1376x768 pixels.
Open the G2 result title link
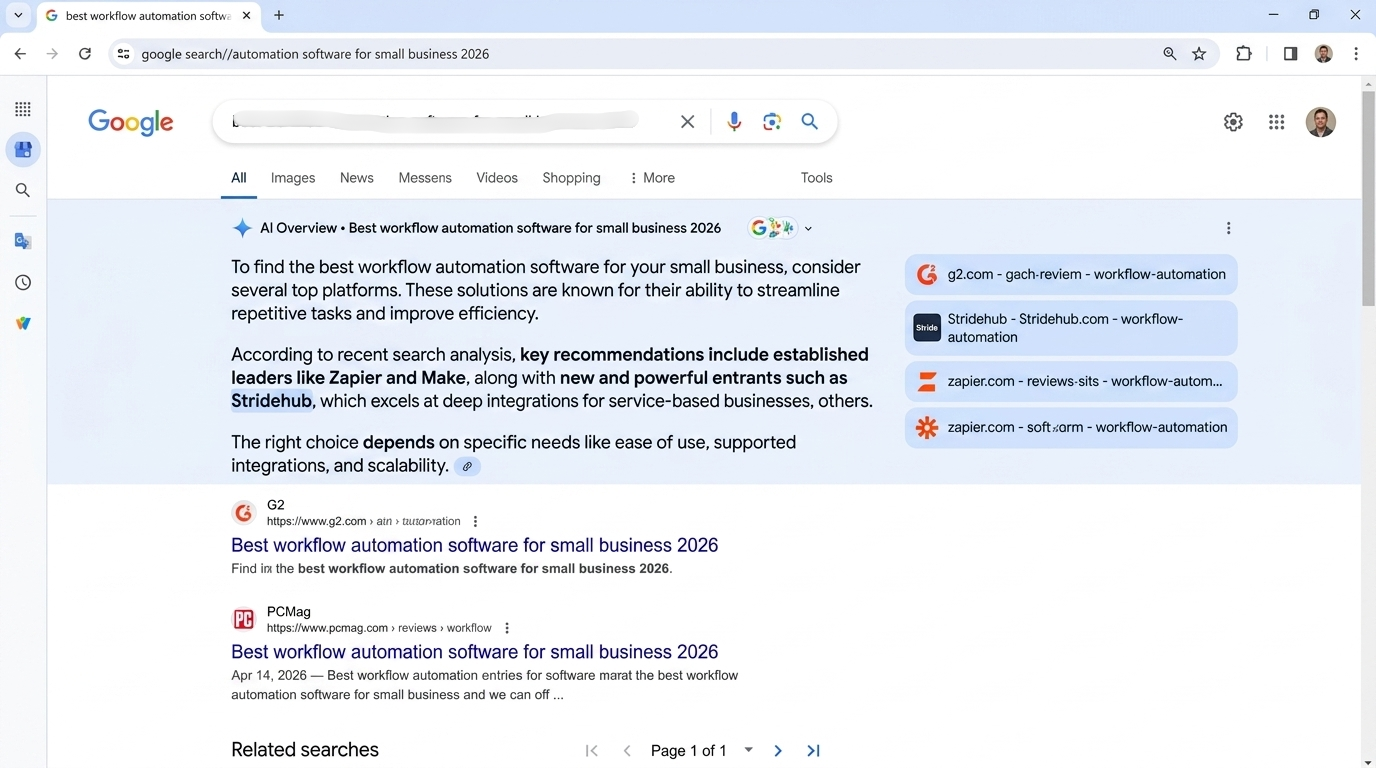475,545
